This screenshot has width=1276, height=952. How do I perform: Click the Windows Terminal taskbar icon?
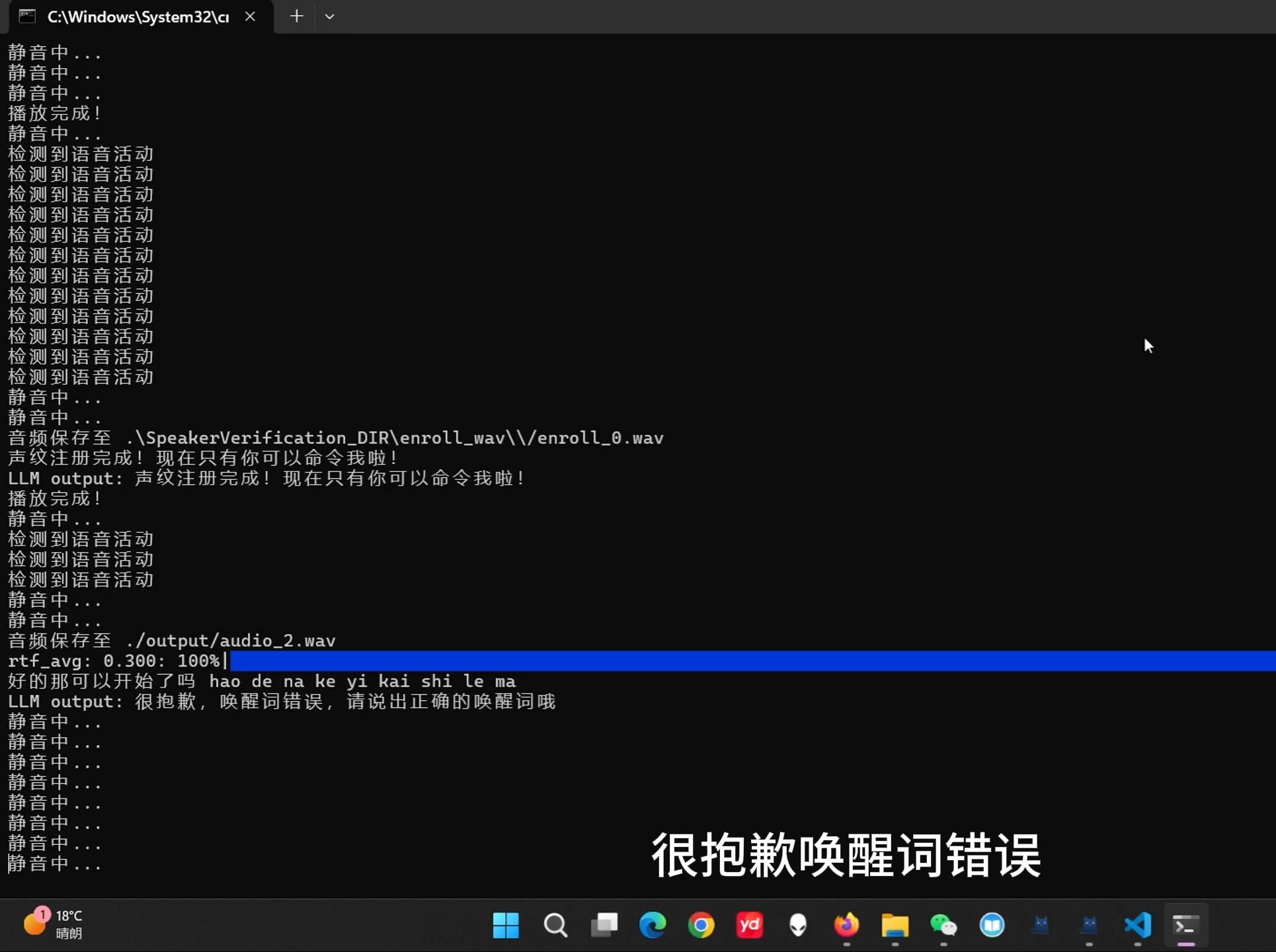[1185, 925]
